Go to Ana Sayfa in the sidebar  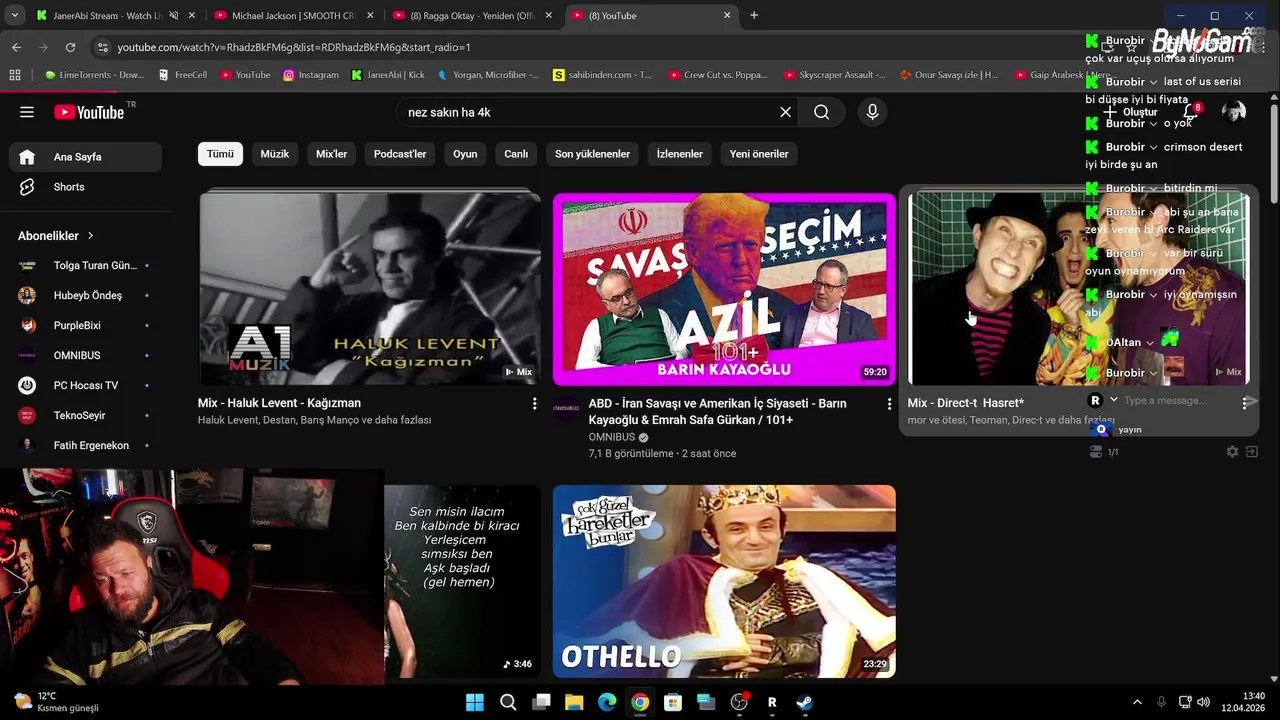click(x=85, y=157)
